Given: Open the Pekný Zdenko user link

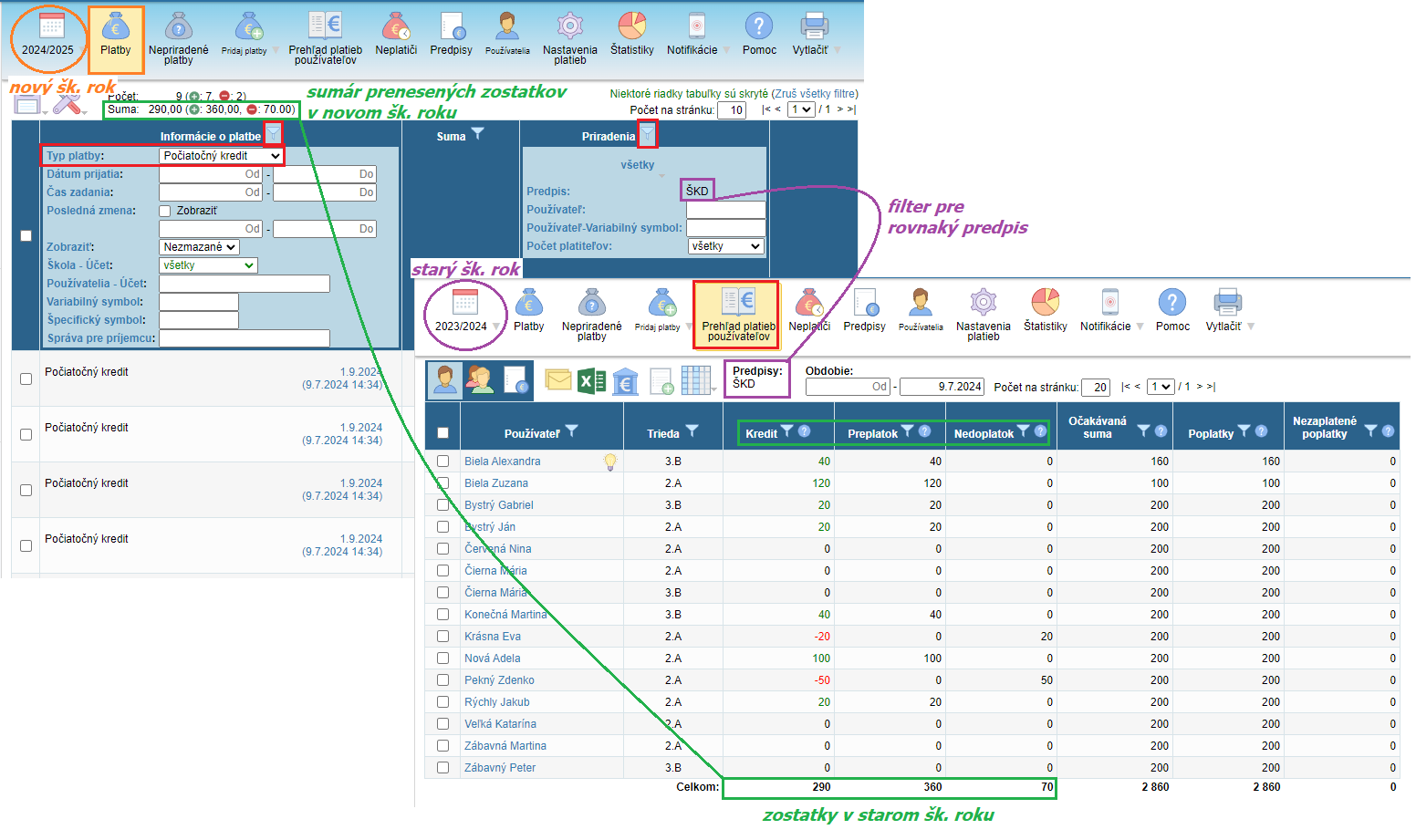Looking at the screenshot, I should pos(499,680).
